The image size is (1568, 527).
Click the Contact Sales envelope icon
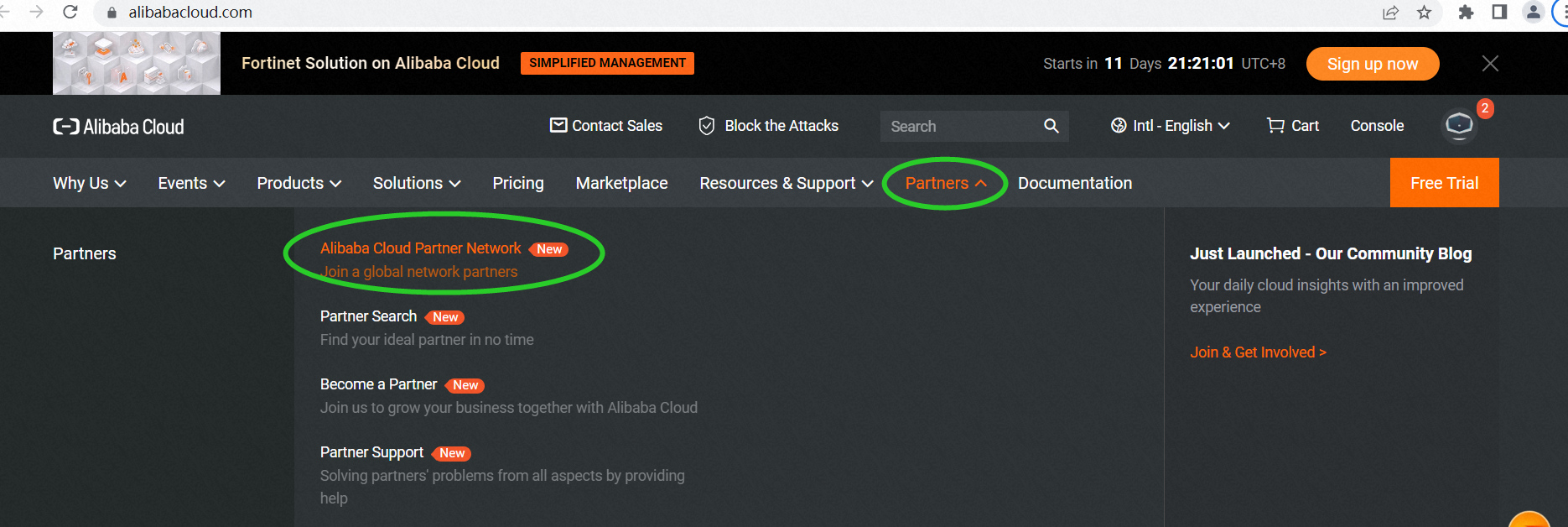(x=558, y=125)
